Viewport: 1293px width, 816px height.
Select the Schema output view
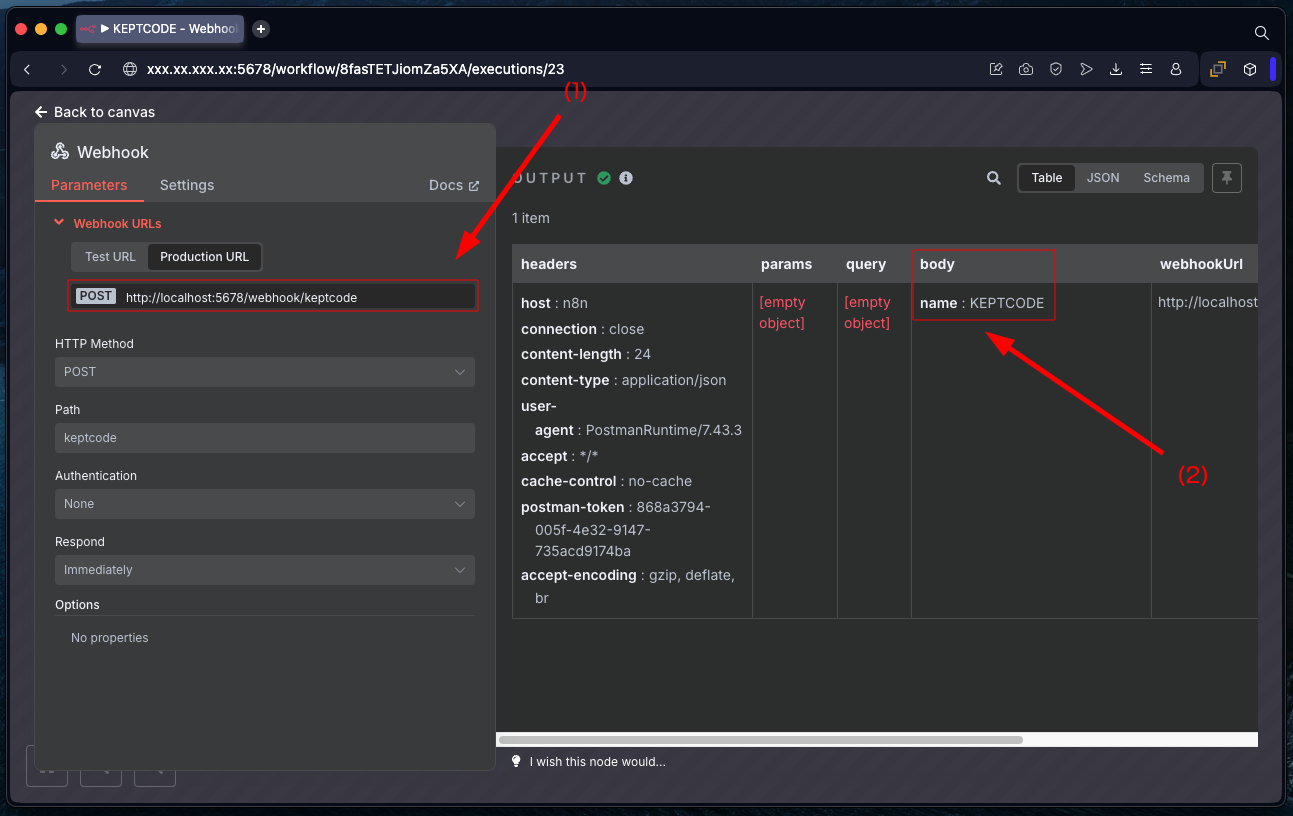(1166, 178)
